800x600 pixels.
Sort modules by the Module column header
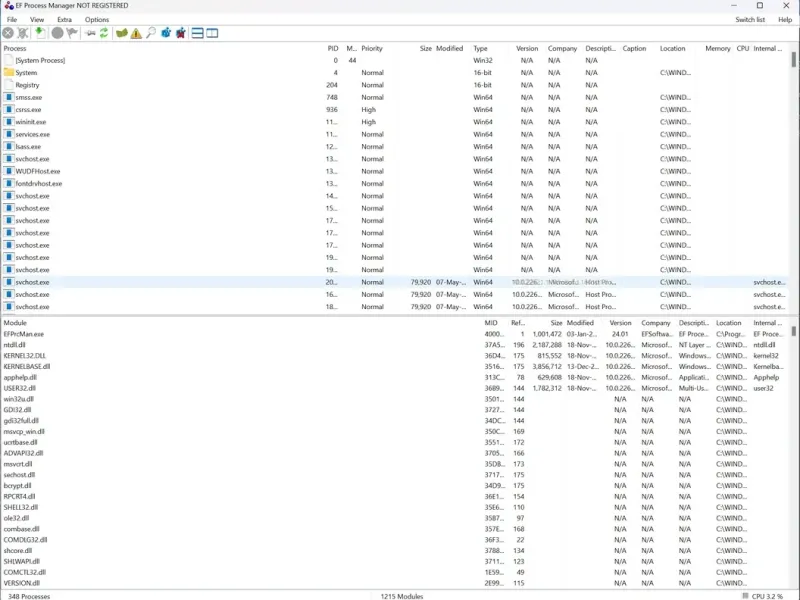(15, 323)
